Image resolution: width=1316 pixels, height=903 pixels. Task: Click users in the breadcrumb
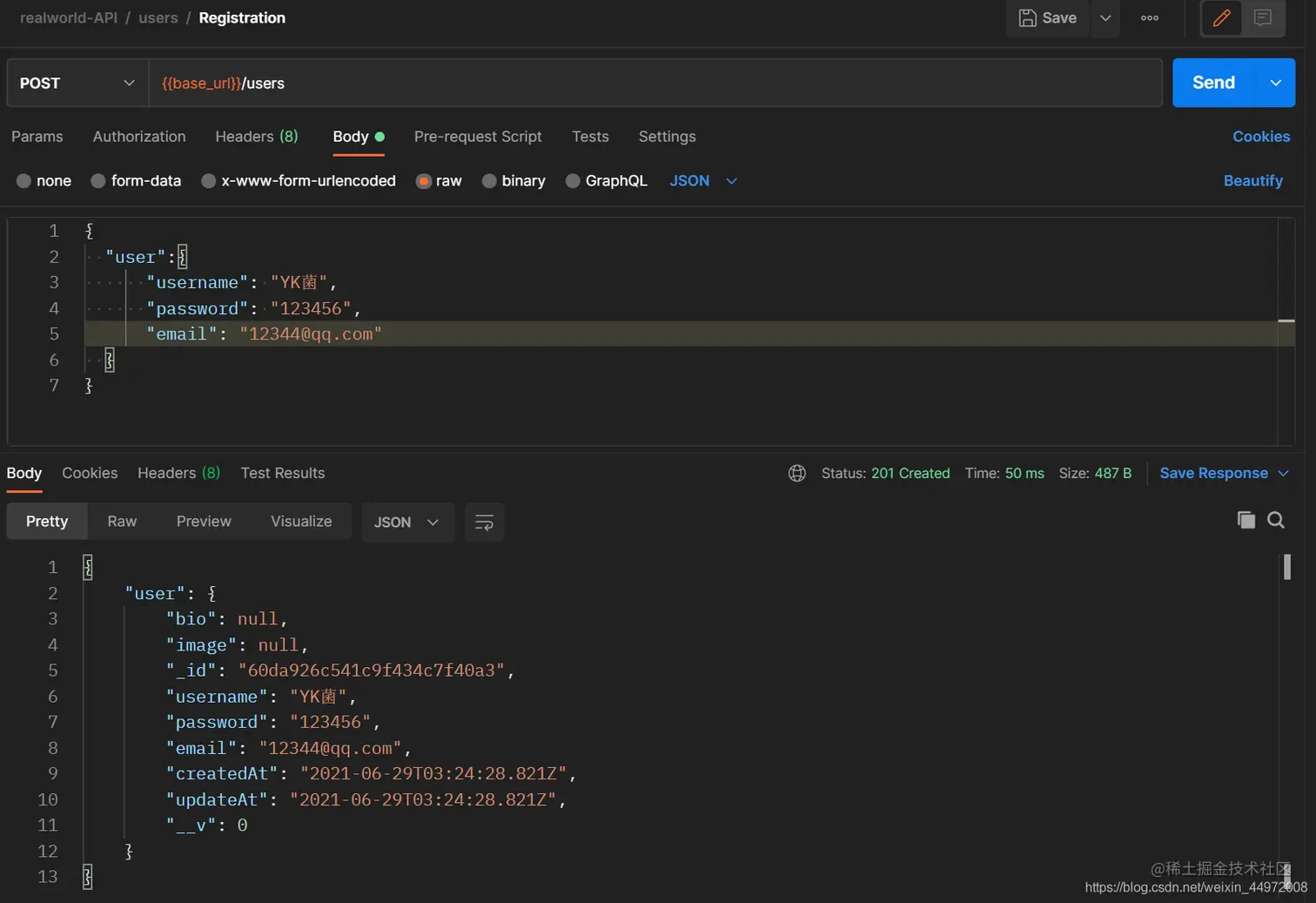pyautogui.click(x=158, y=18)
